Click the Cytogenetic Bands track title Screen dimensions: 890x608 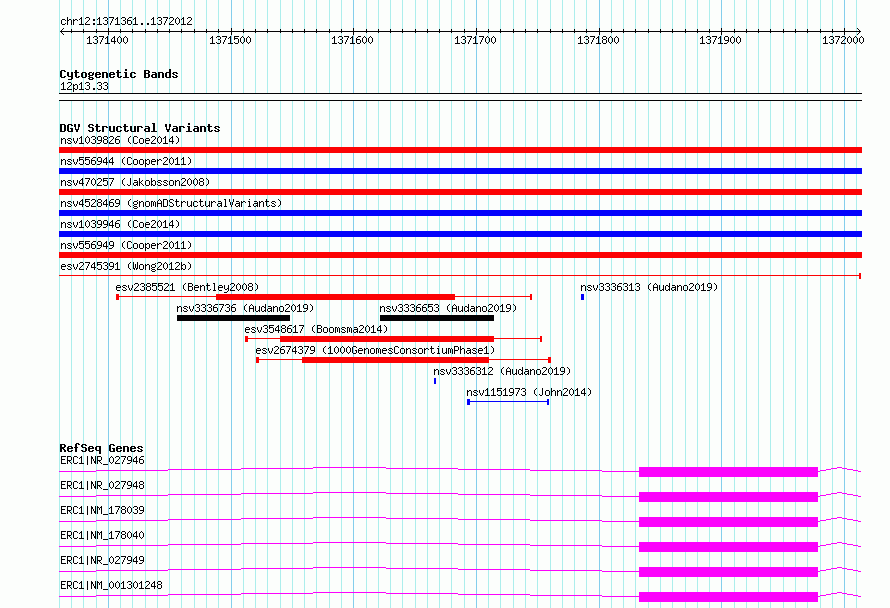119,74
